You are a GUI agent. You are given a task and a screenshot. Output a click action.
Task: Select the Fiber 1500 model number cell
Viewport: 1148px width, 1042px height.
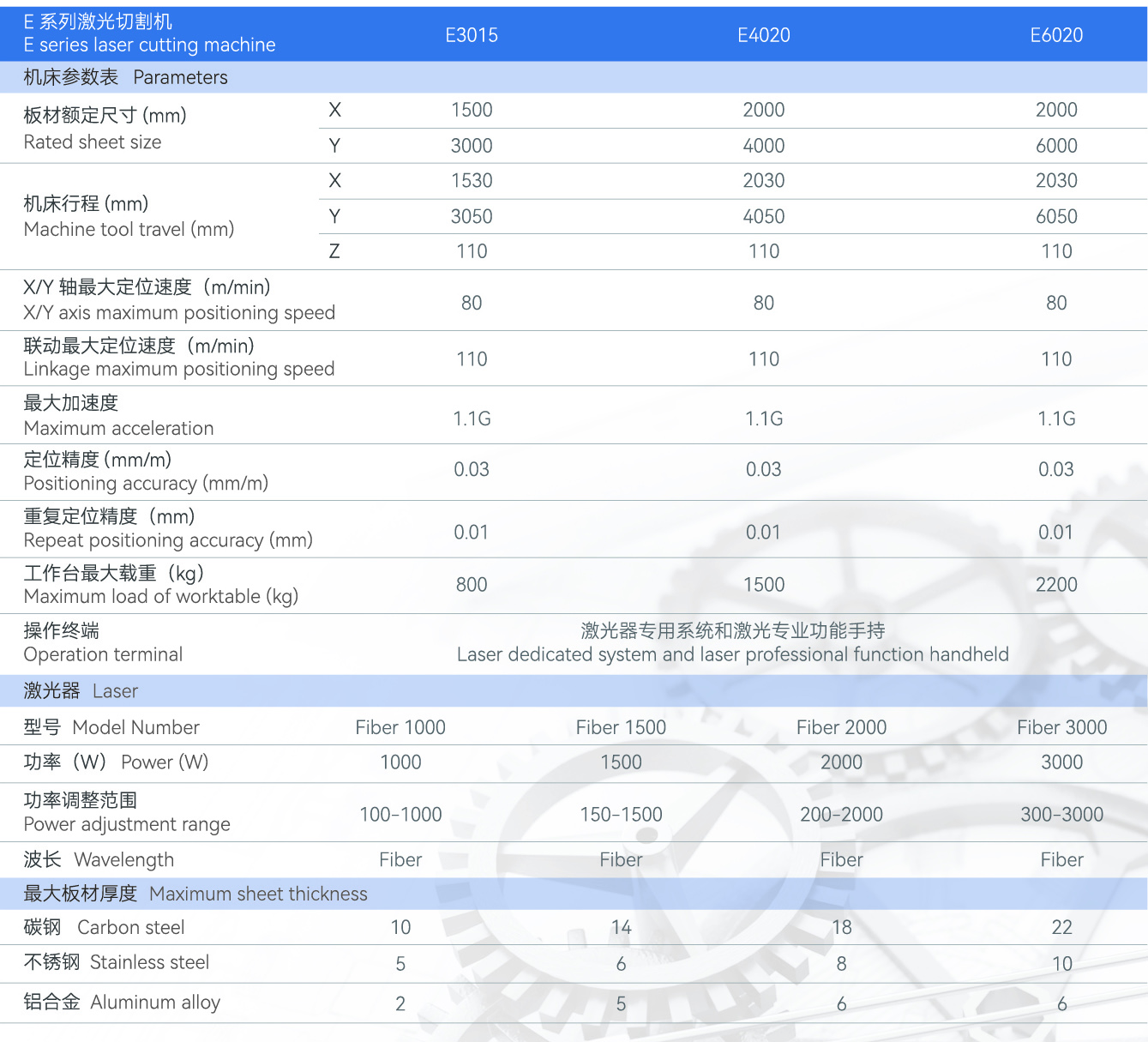[621, 727]
